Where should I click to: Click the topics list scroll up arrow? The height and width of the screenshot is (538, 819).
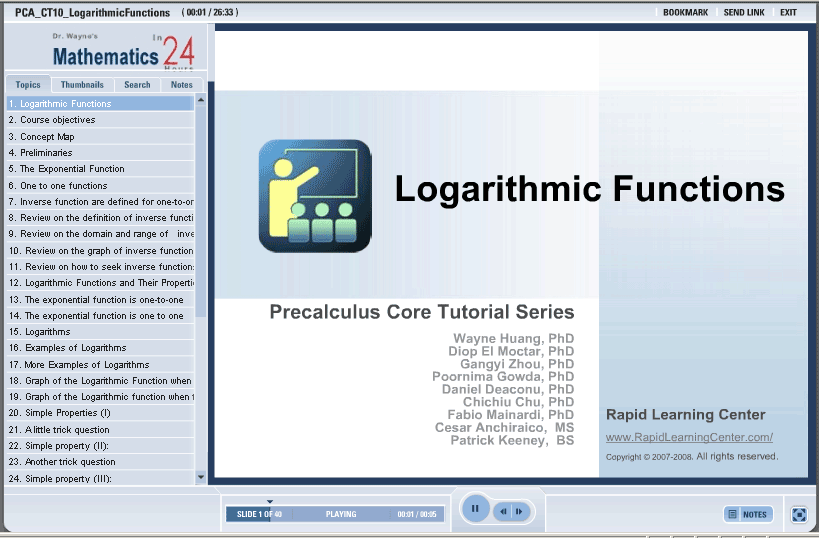pos(201,100)
